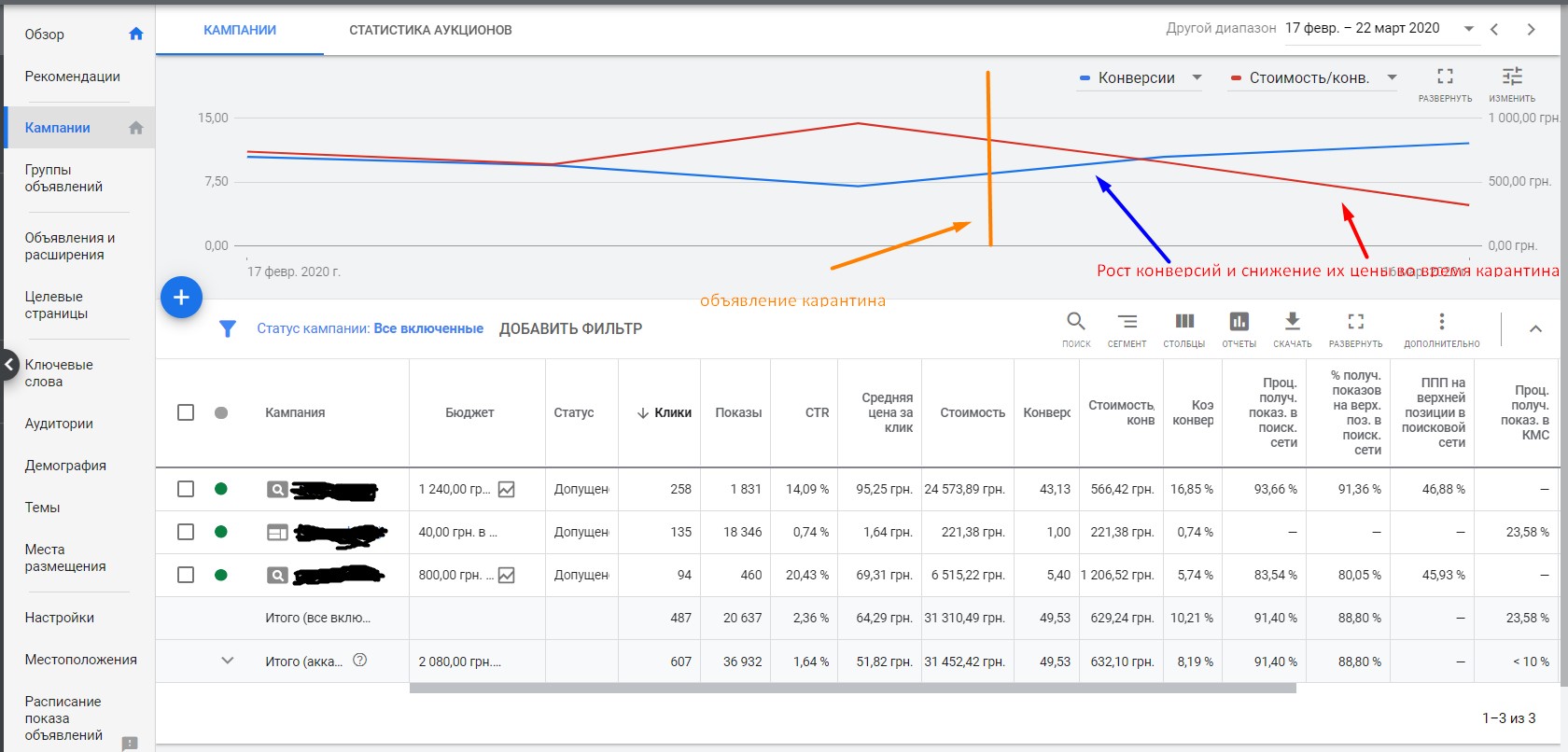Click Развернуть icon in table toolbar
Viewport: 1568px width, 752px height.
[x=1356, y=322]
